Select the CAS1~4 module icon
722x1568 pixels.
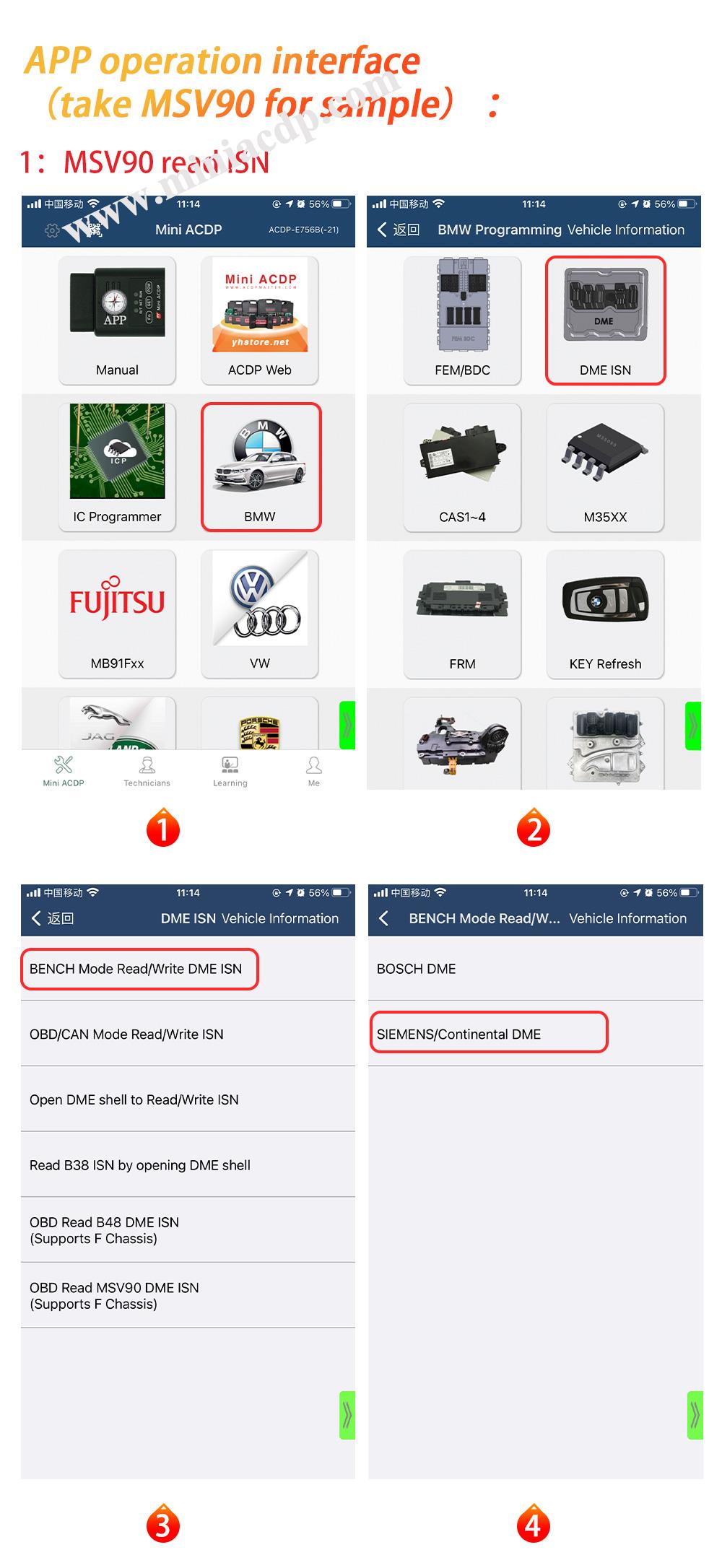pos(462,468)
